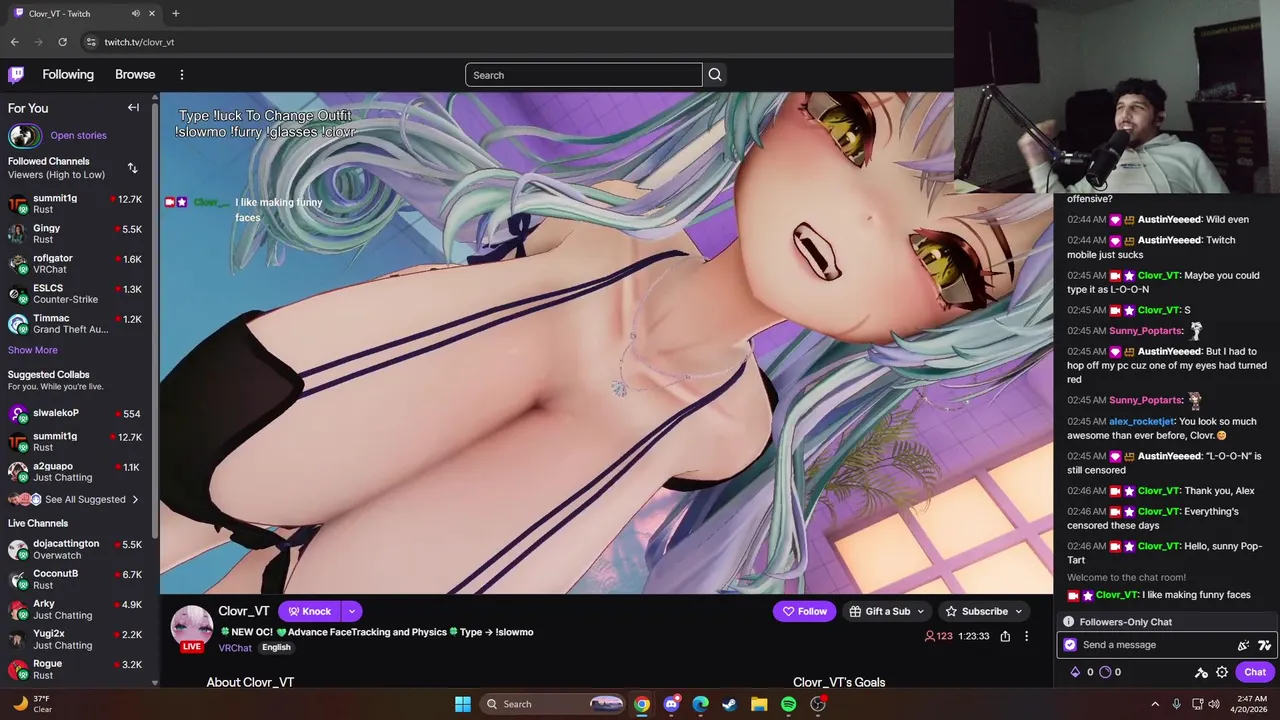The image size is (1280, 720).
Task: Open Discord from the taskbar
Action: tap(671, 704)
